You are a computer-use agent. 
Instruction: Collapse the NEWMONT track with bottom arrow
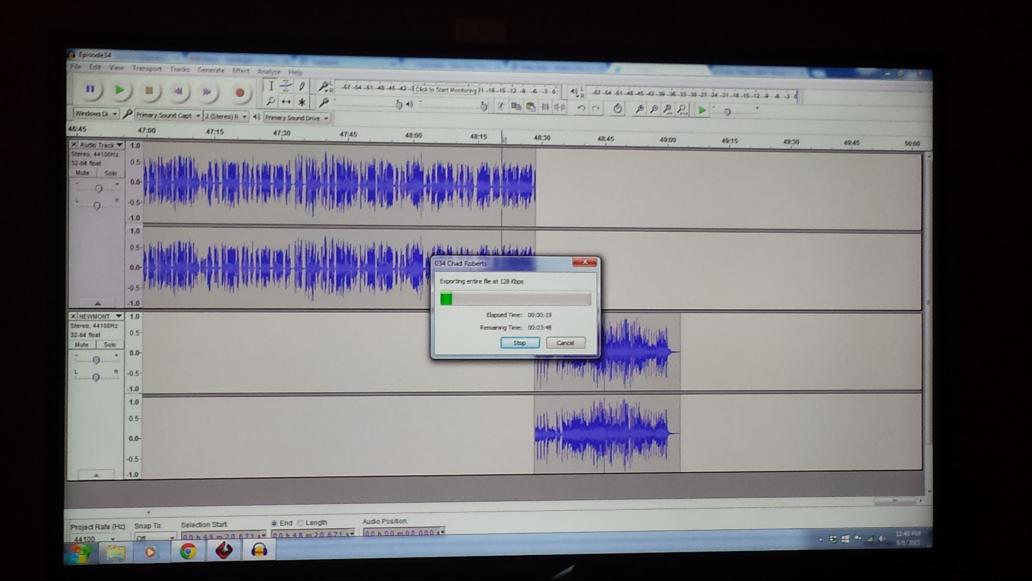(96, 474)
